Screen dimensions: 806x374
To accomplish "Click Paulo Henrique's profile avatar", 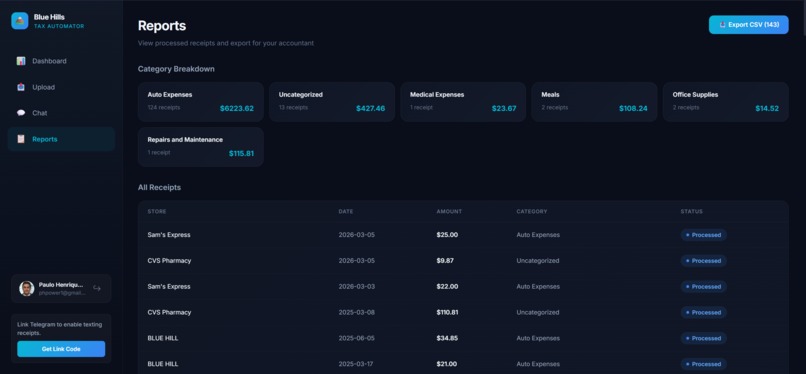I will point(27,288).
